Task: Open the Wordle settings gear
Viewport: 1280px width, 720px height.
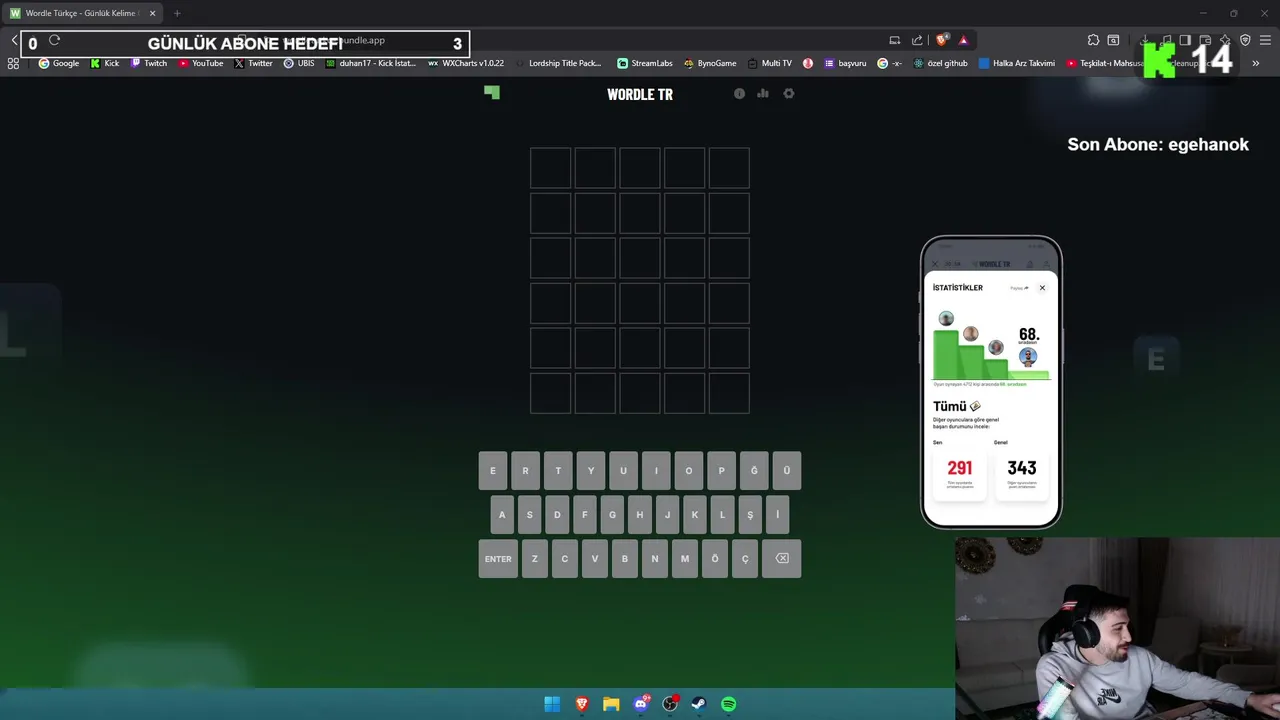Action: 789,93
